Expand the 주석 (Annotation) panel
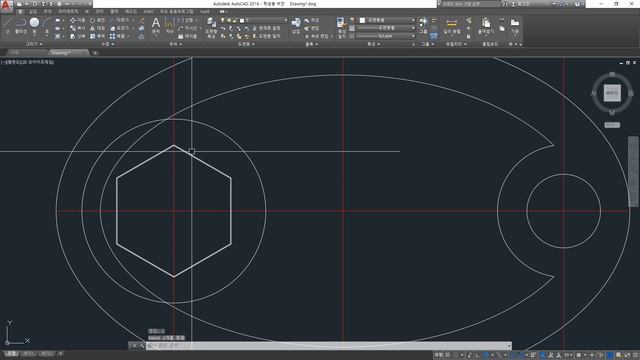 [176, 44]
